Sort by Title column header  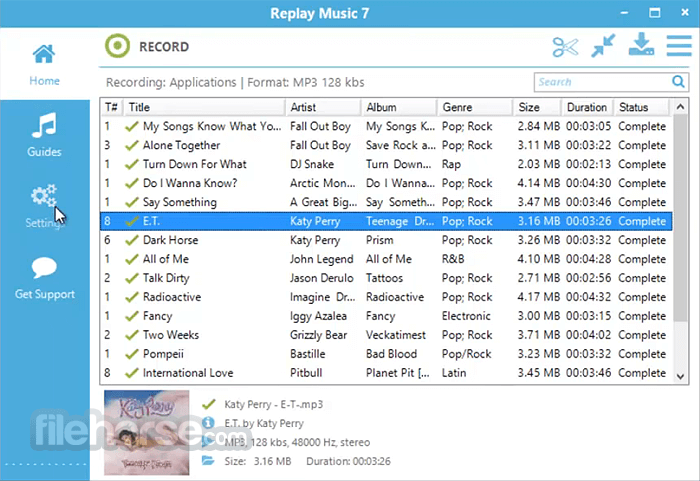pyautogui.click(x=204, y=107)
